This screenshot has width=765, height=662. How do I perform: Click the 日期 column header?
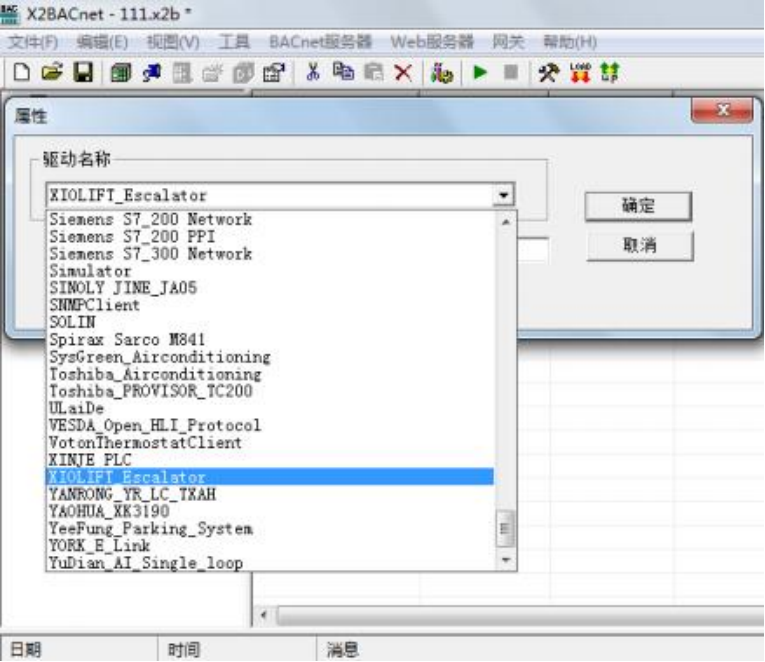pyautogui.click(x=79, y=649)
